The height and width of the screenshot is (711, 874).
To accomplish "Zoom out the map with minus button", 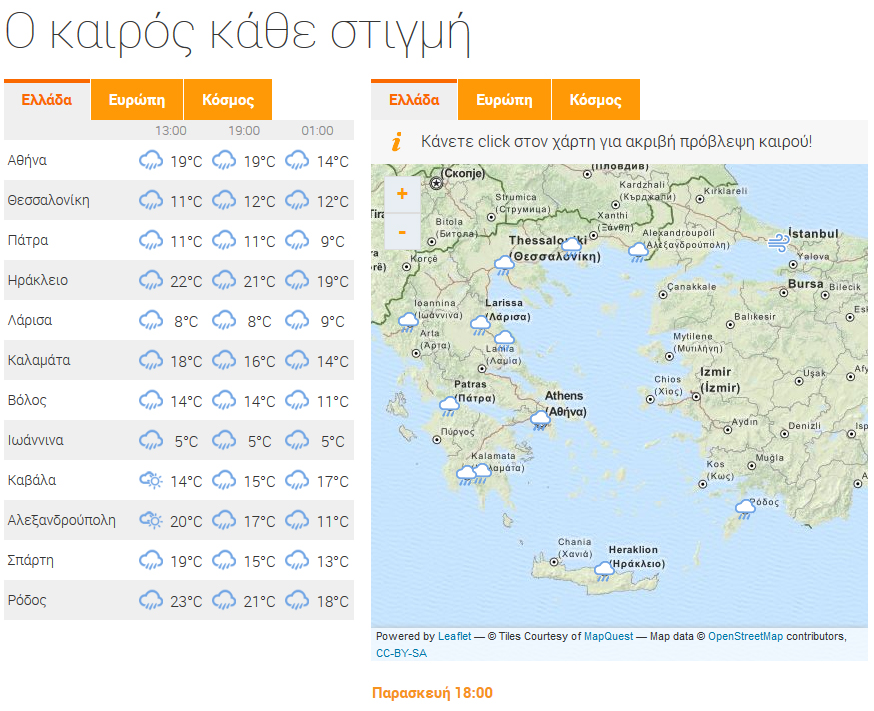I will point(402,232).
